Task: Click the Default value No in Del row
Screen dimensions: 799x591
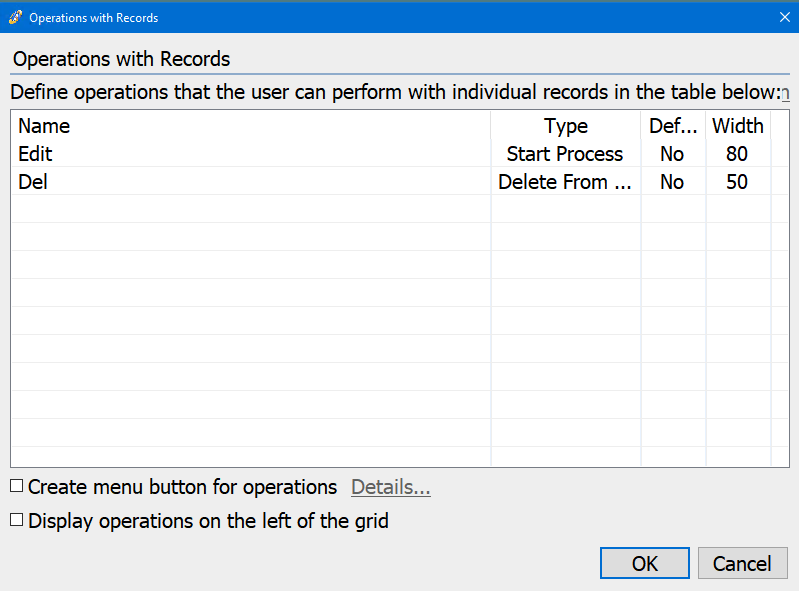Action: [x=673, y=182]
